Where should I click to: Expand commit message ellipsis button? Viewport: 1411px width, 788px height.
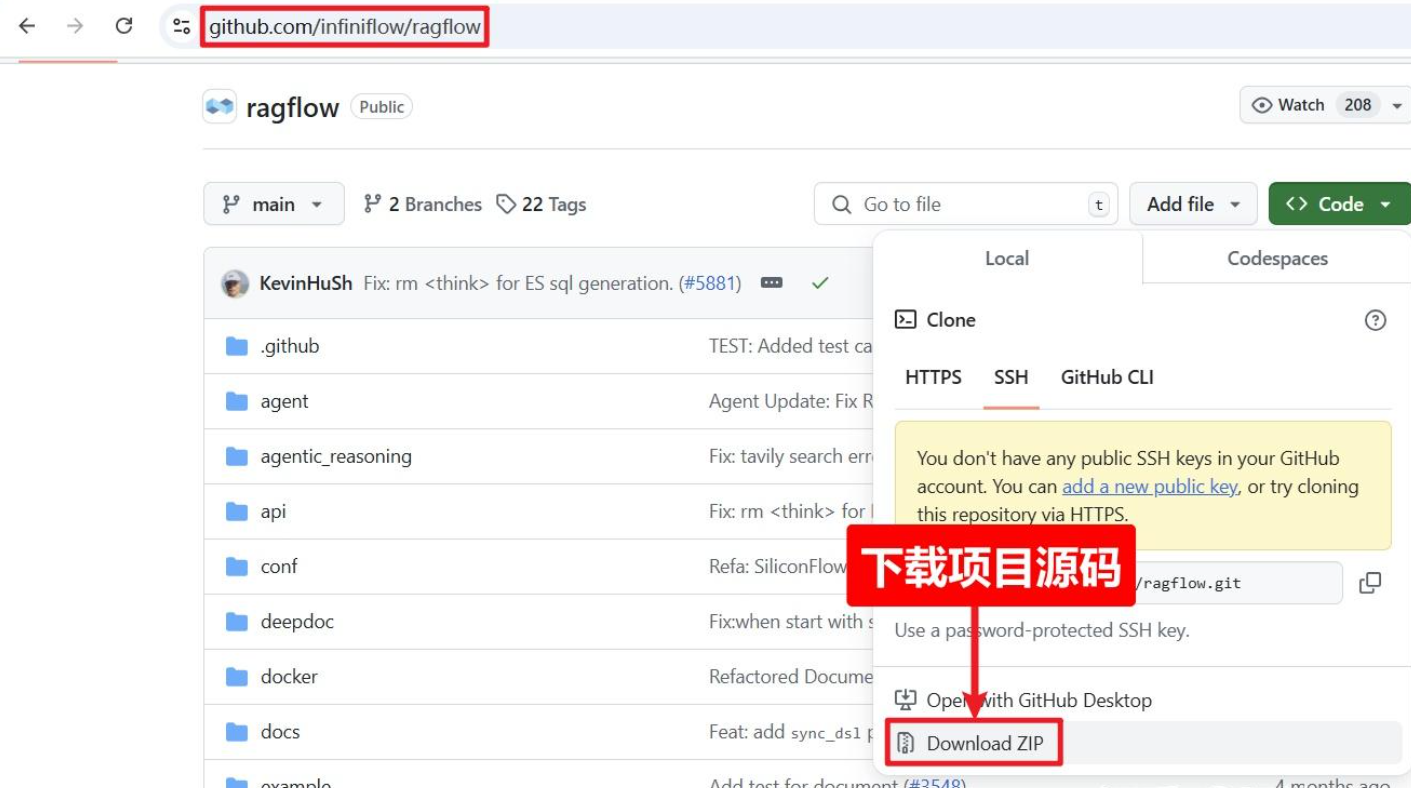771,283
